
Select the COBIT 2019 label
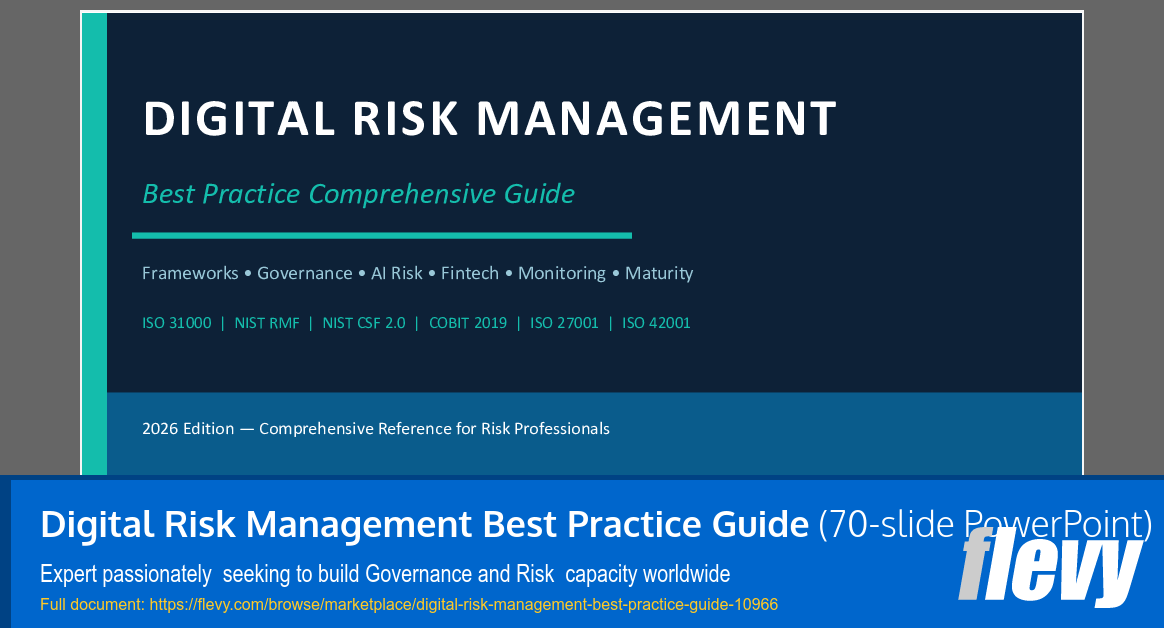point(468,322)
